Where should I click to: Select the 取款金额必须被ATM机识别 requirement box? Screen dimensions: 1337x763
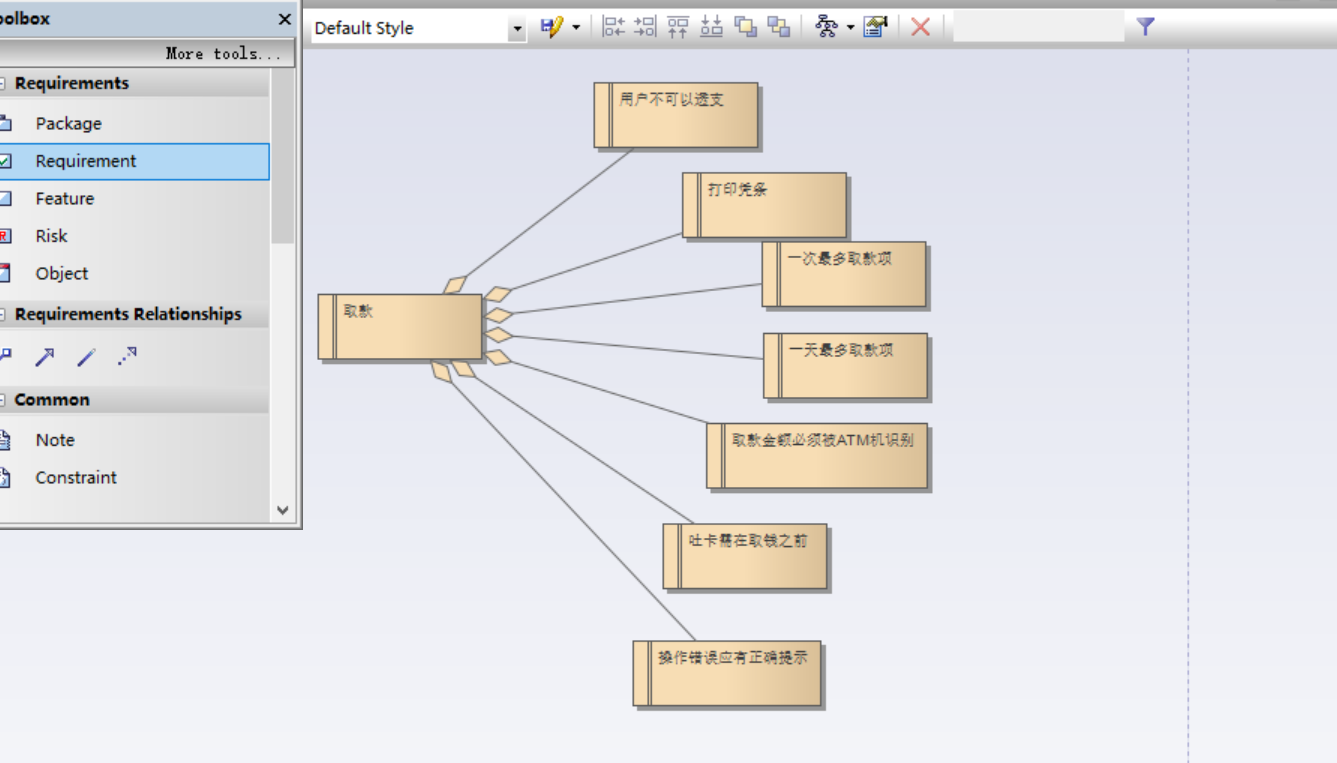817,456
